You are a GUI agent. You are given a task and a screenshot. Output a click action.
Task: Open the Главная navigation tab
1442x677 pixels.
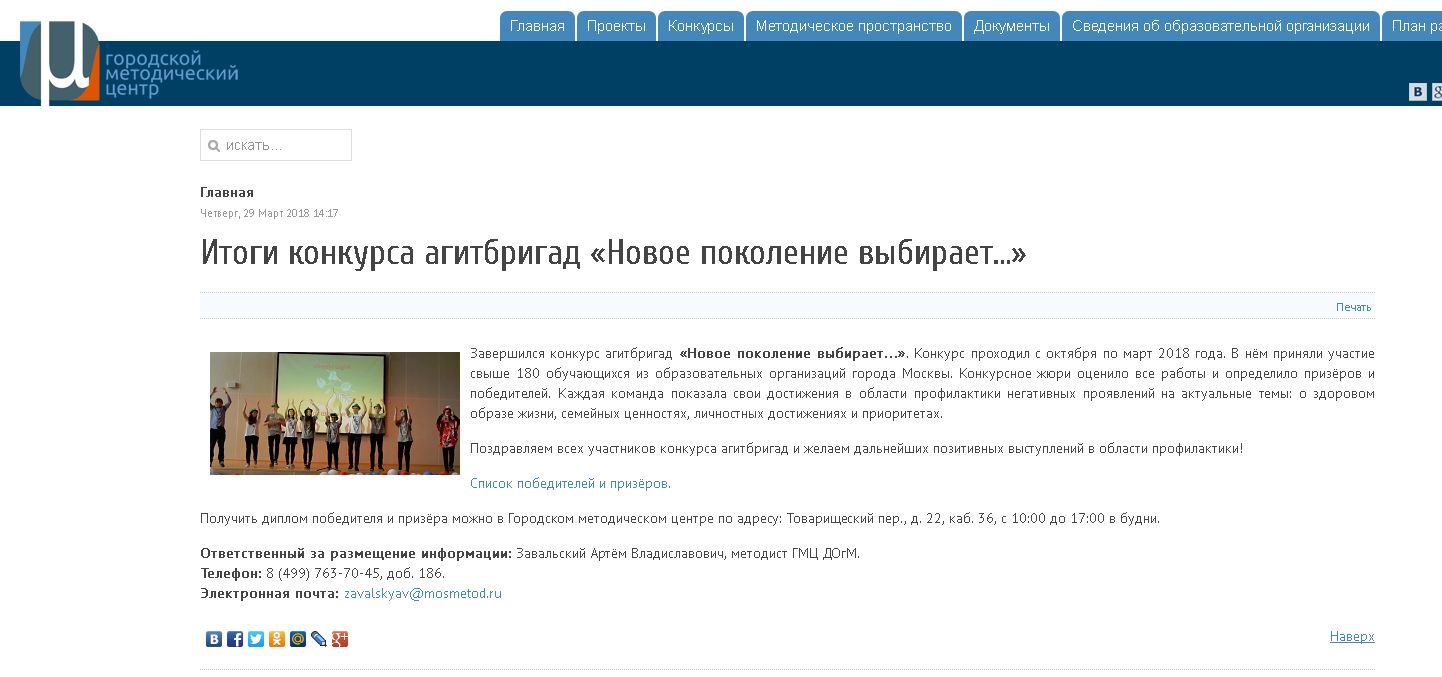tap(537, 26)
